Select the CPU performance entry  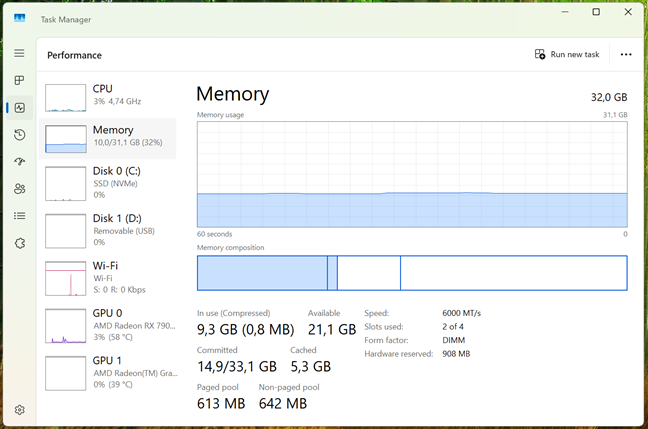tap(108, 95)
